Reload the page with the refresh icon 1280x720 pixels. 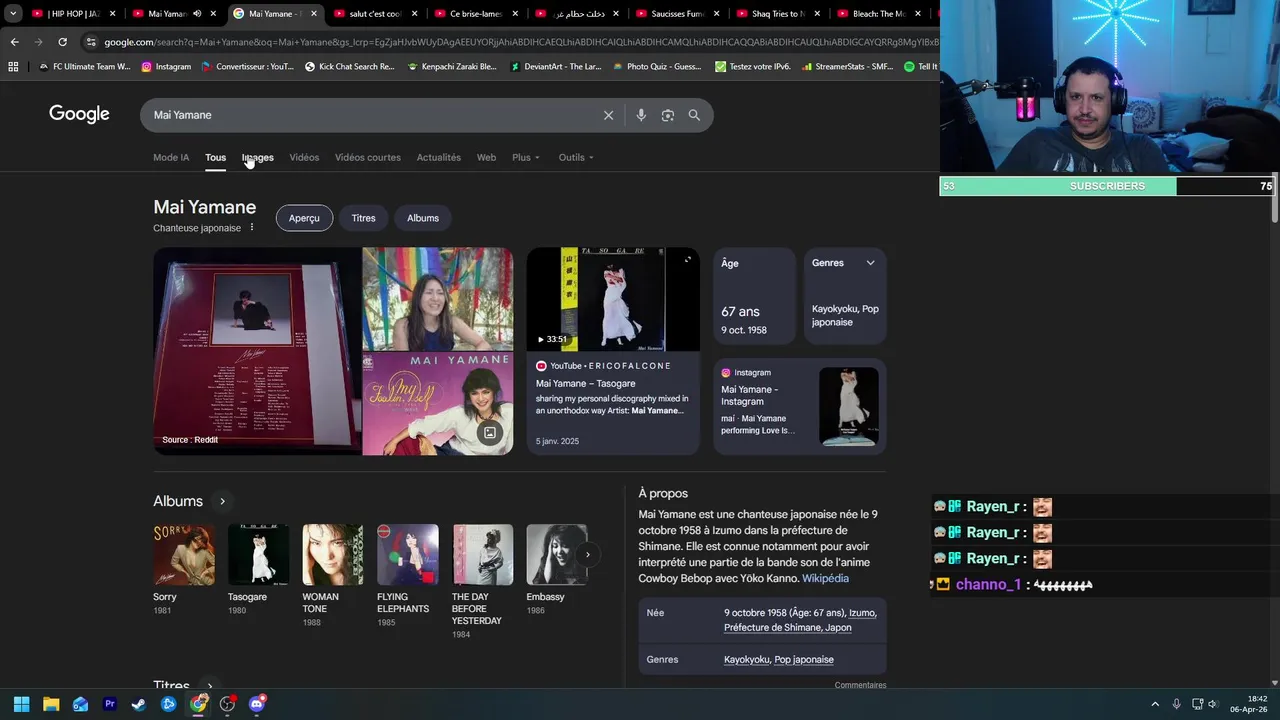[x=62, y=42]
